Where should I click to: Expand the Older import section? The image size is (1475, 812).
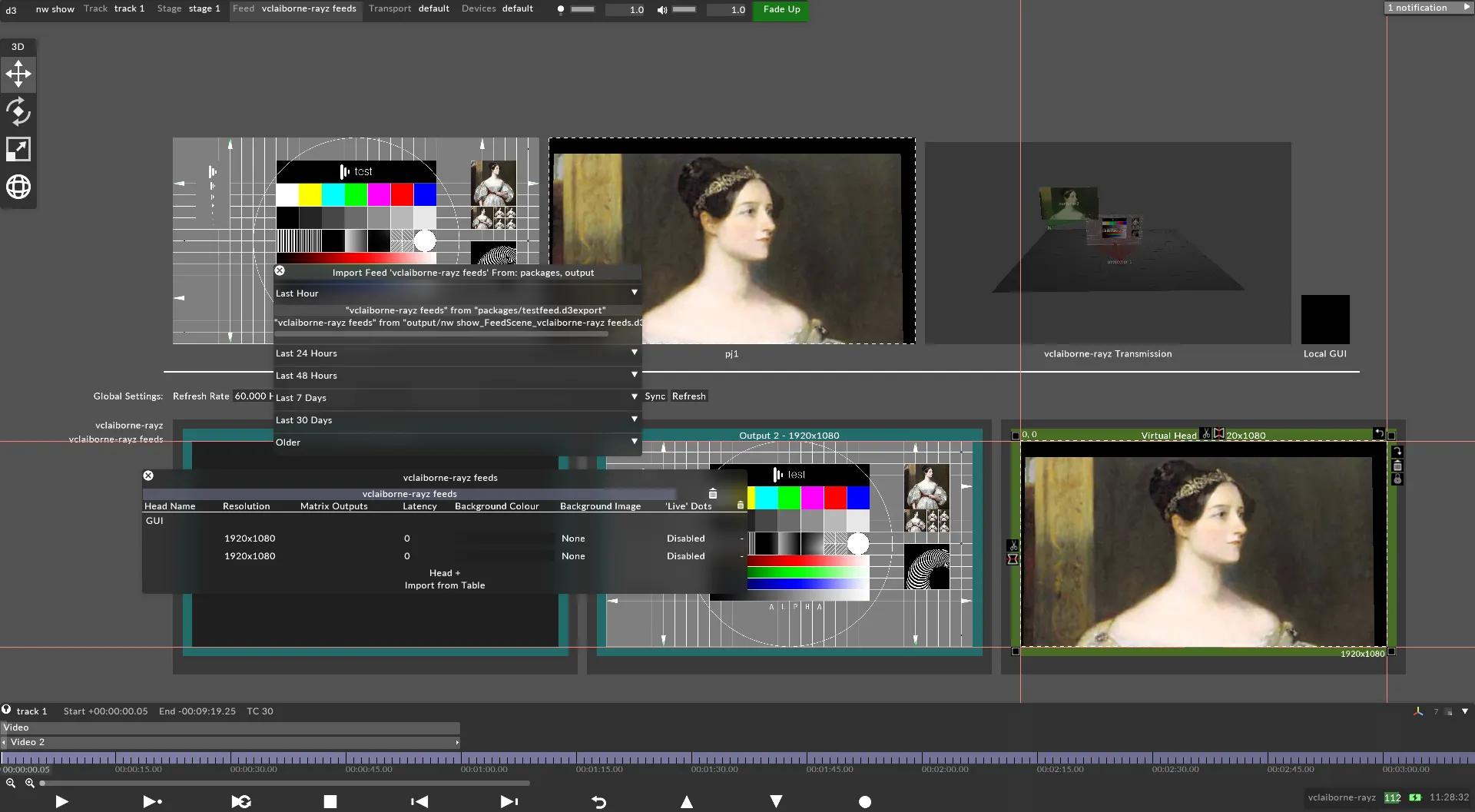457,442
